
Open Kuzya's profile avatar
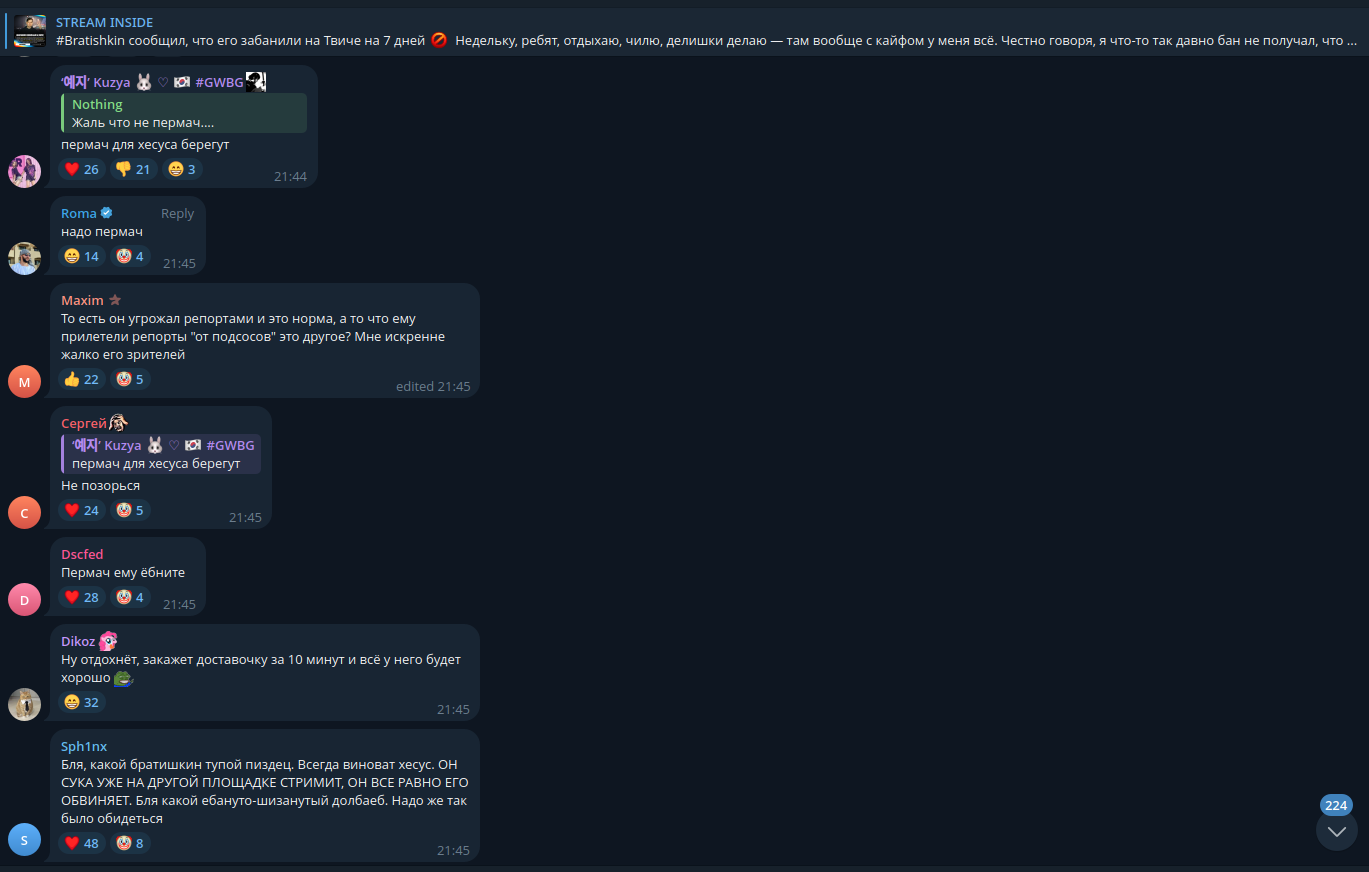pyautogui.click(x=24, y=171)
